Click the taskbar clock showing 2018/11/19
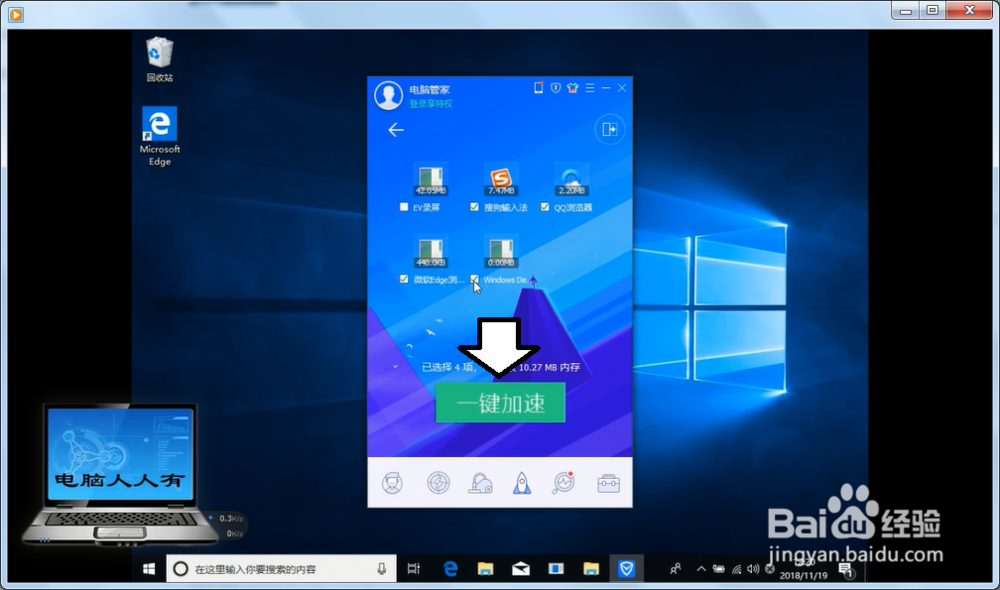 (x=804, y=569)
